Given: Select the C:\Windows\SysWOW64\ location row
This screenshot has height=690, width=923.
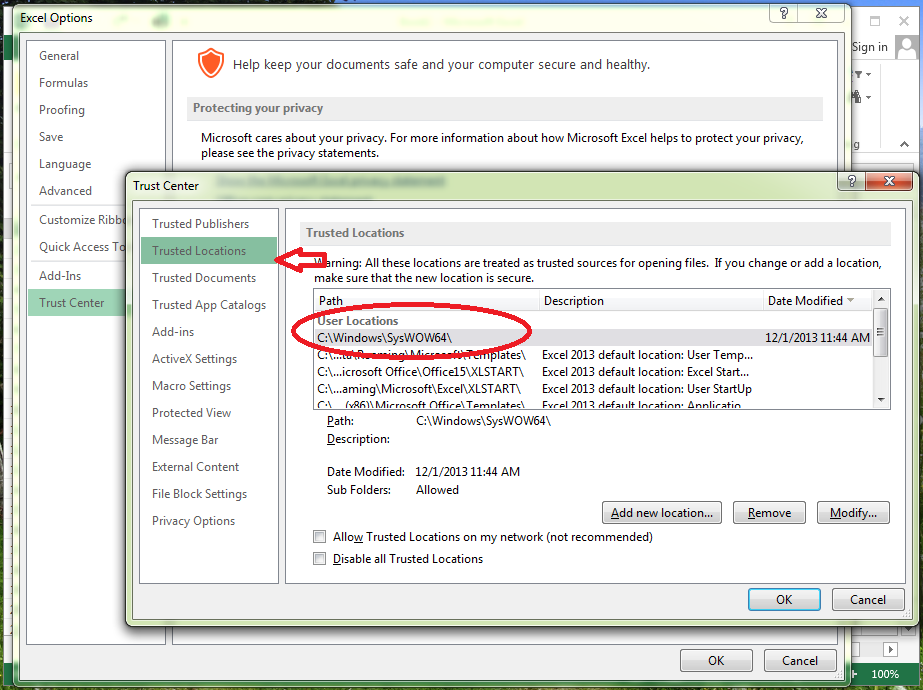Looking at the screenshot, I should (593, 338).
